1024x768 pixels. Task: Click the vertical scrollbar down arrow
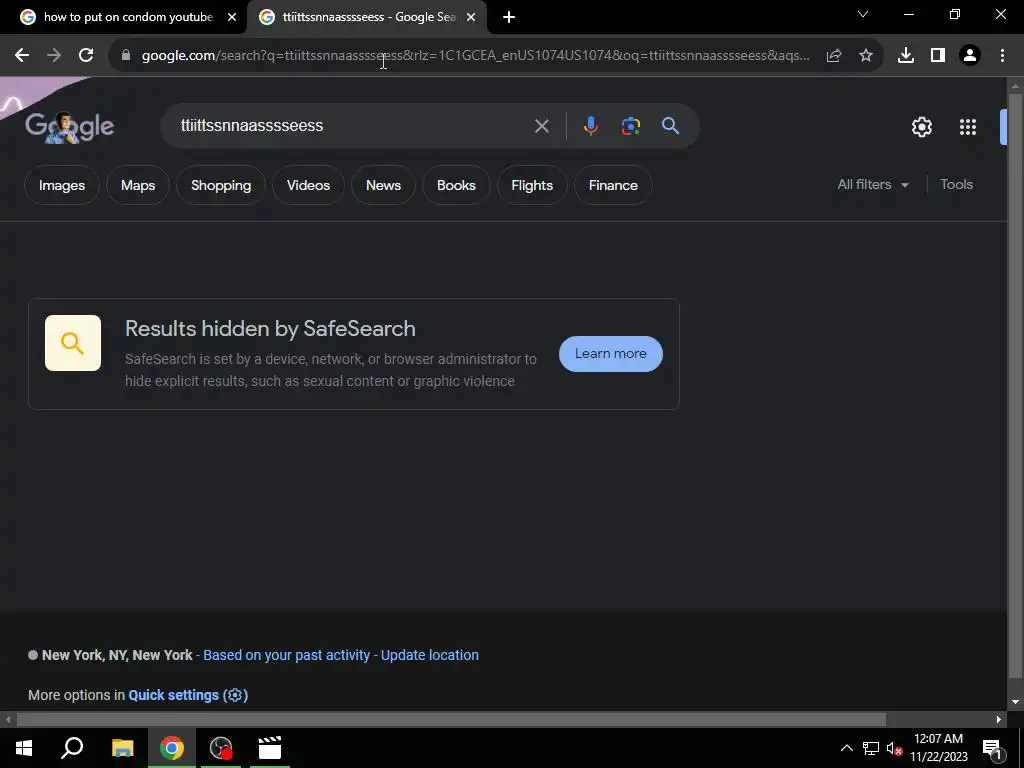tap(1015, 702)
